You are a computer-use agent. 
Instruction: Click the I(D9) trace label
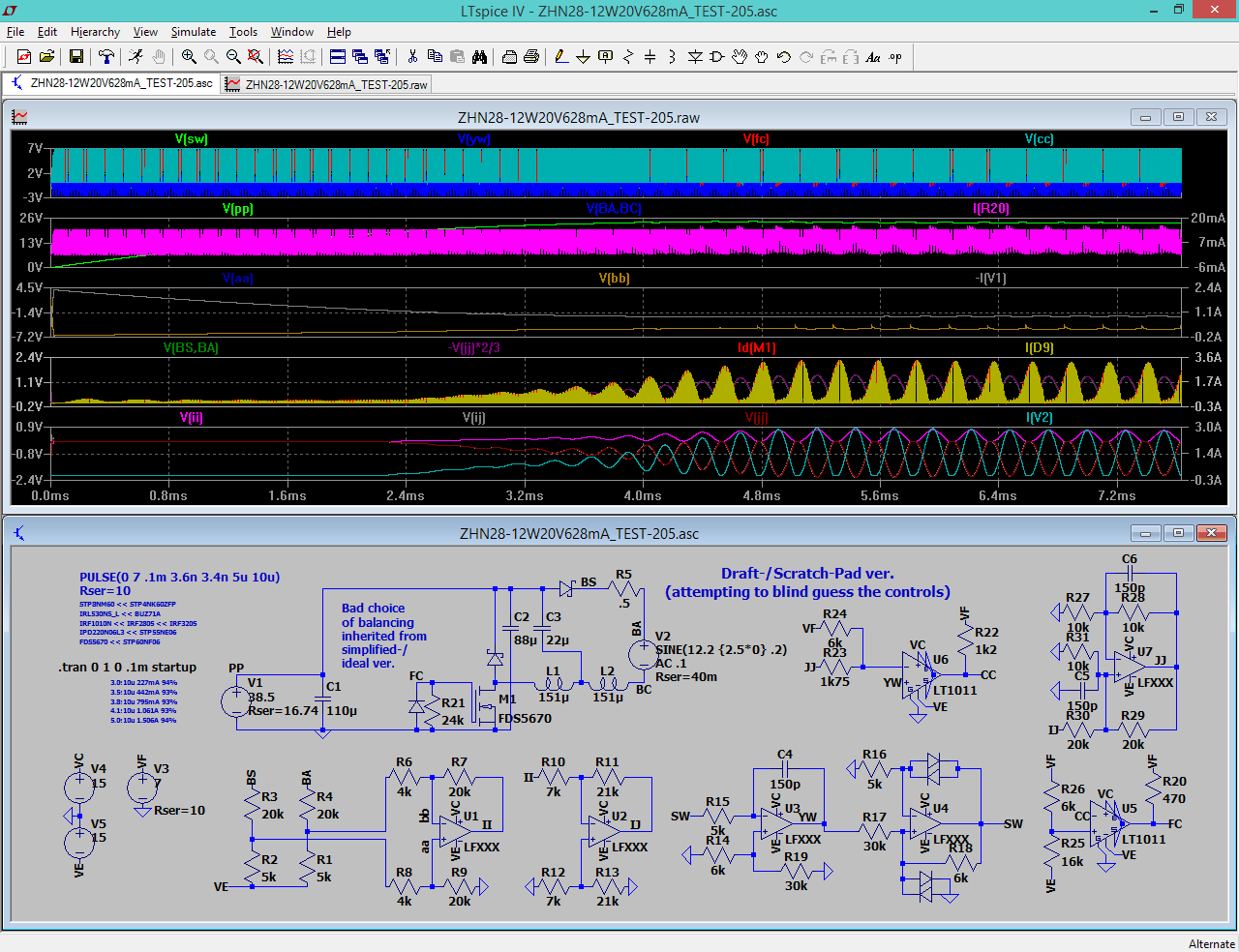(1040, 348)
